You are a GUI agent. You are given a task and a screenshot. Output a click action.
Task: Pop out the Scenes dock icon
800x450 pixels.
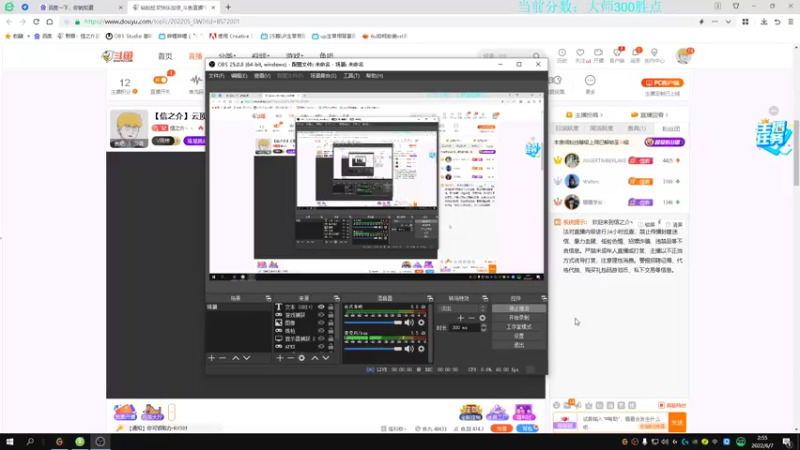268,298
